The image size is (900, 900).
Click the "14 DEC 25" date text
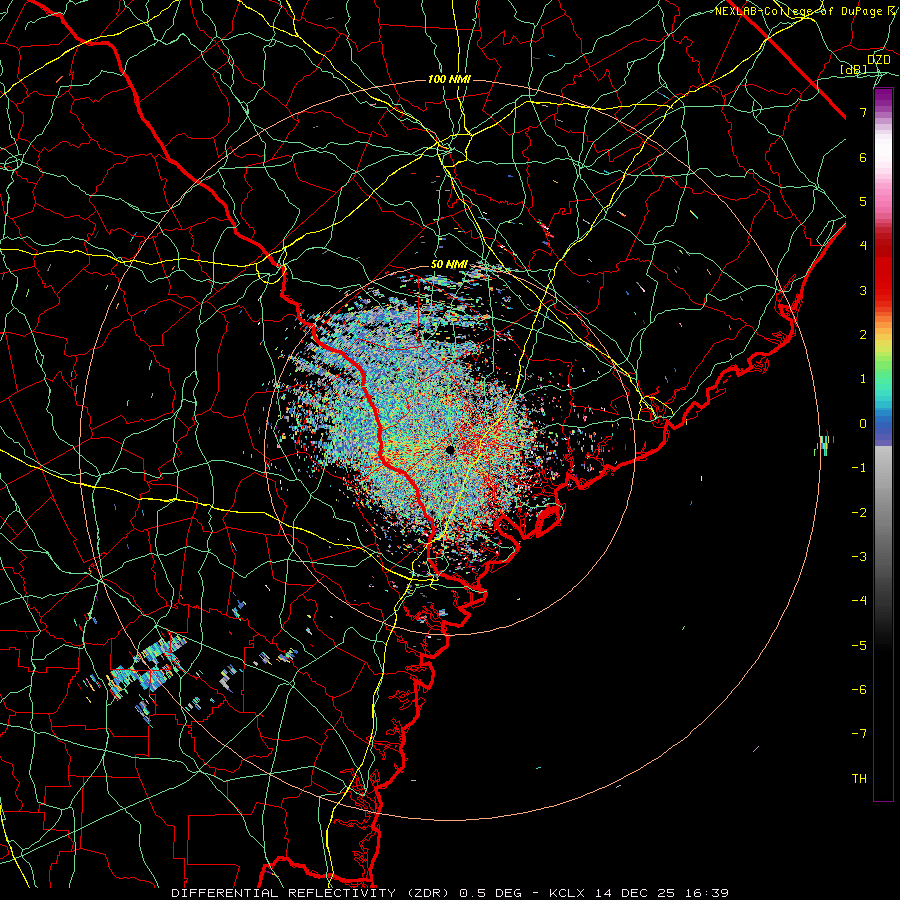click(x=635, y=893)
